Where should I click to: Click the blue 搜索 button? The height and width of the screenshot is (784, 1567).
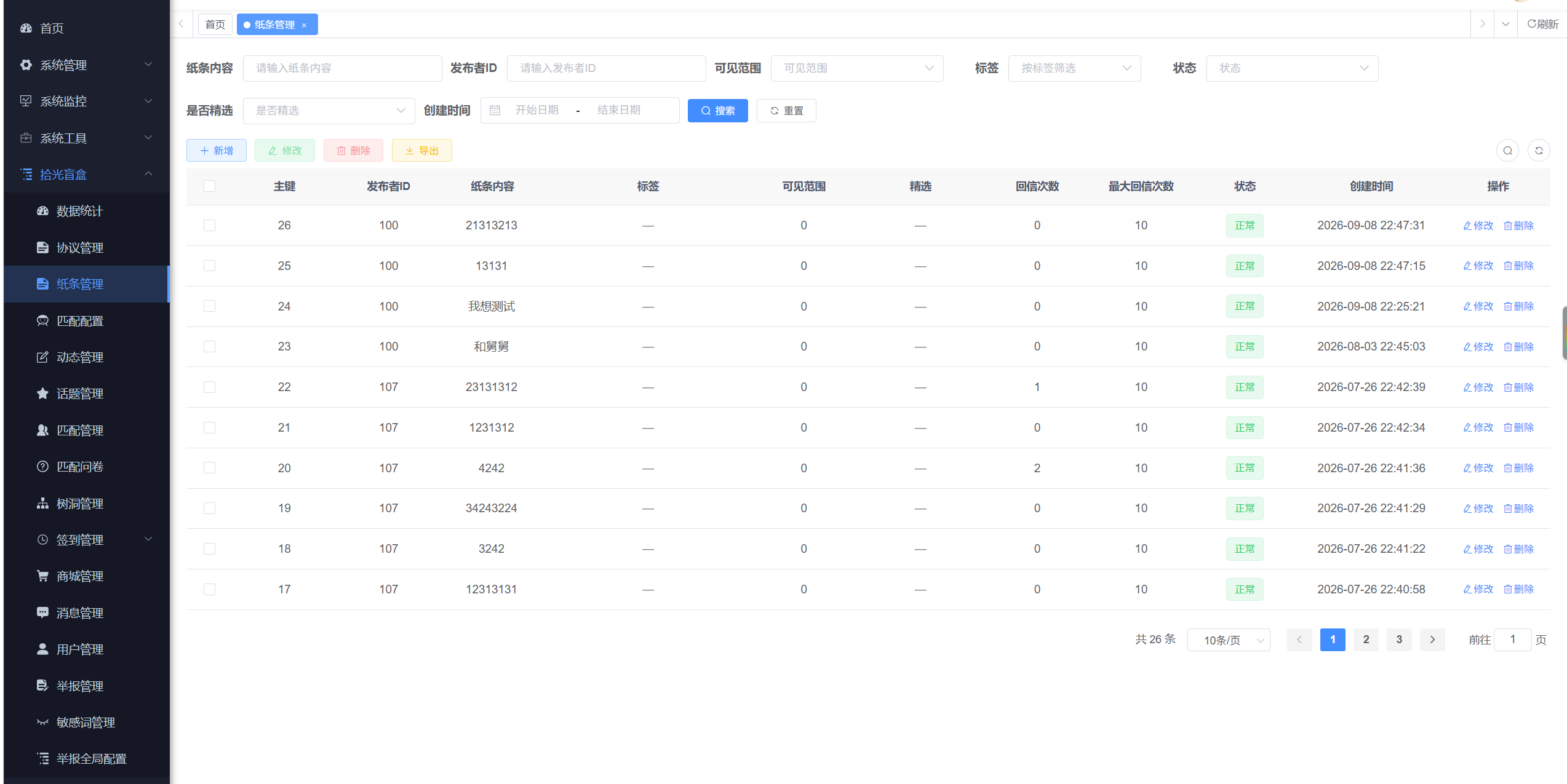coord(718,111)
